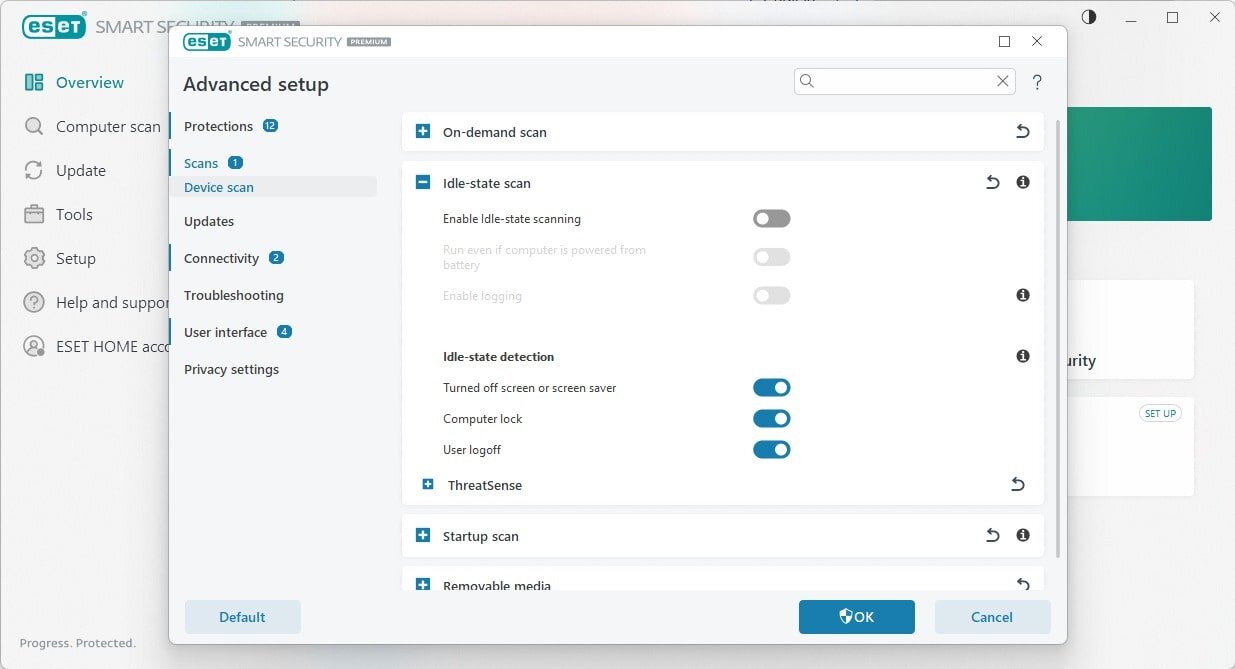
Task: Click the Tools briefcase icon
Action: (x=34, y=214)
